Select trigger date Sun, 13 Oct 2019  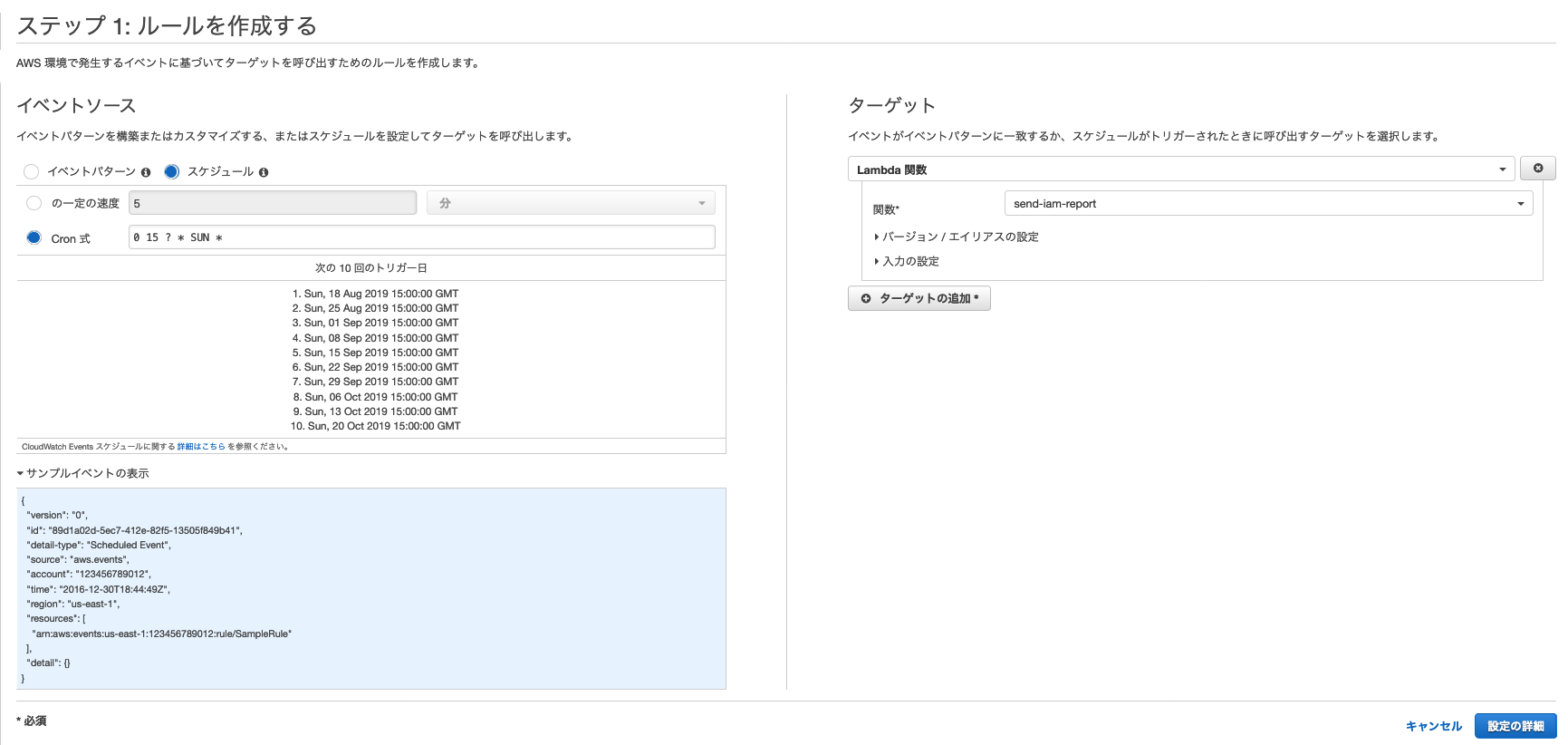point(376,411)
